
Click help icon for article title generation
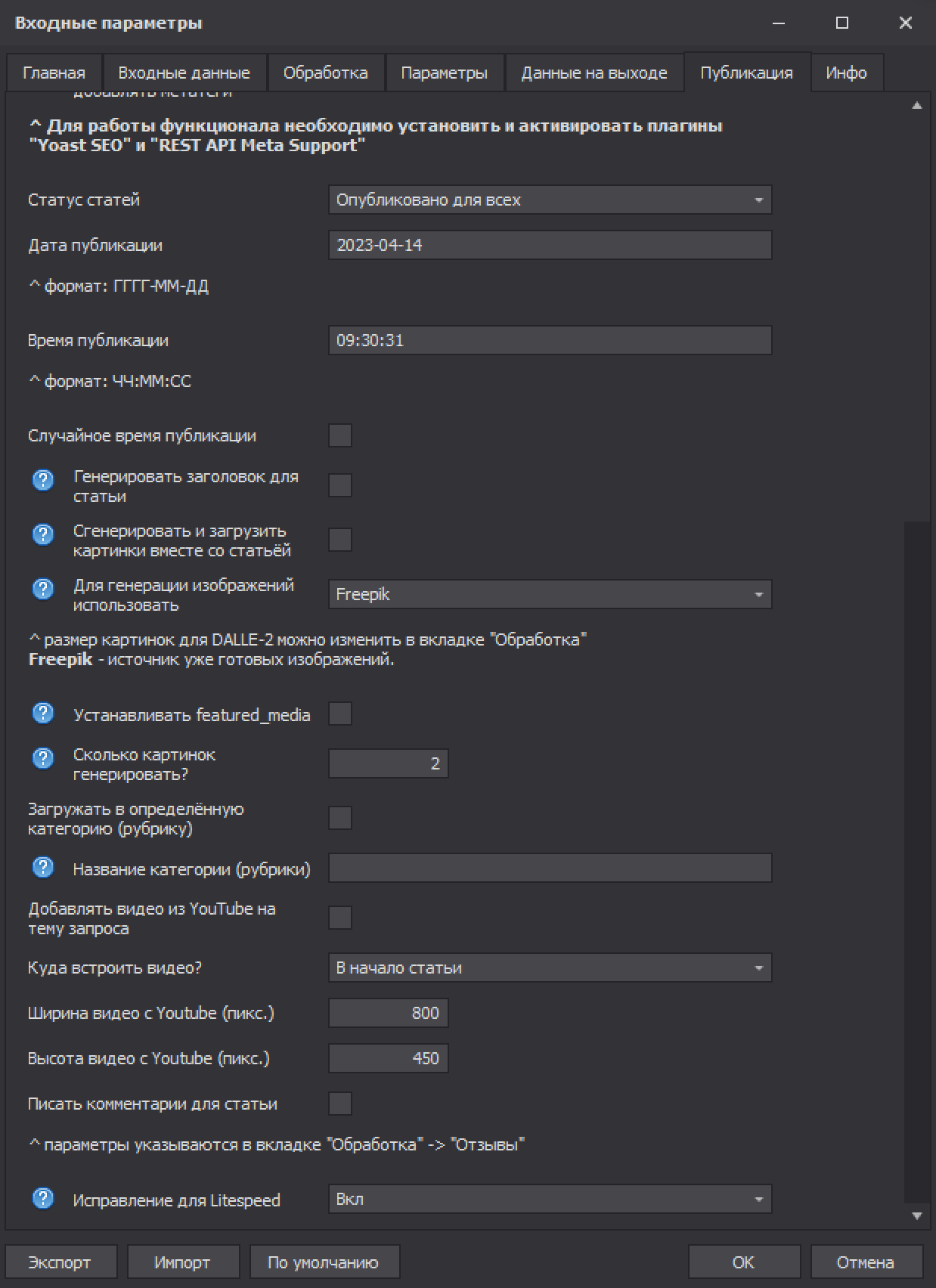(43, 480)
